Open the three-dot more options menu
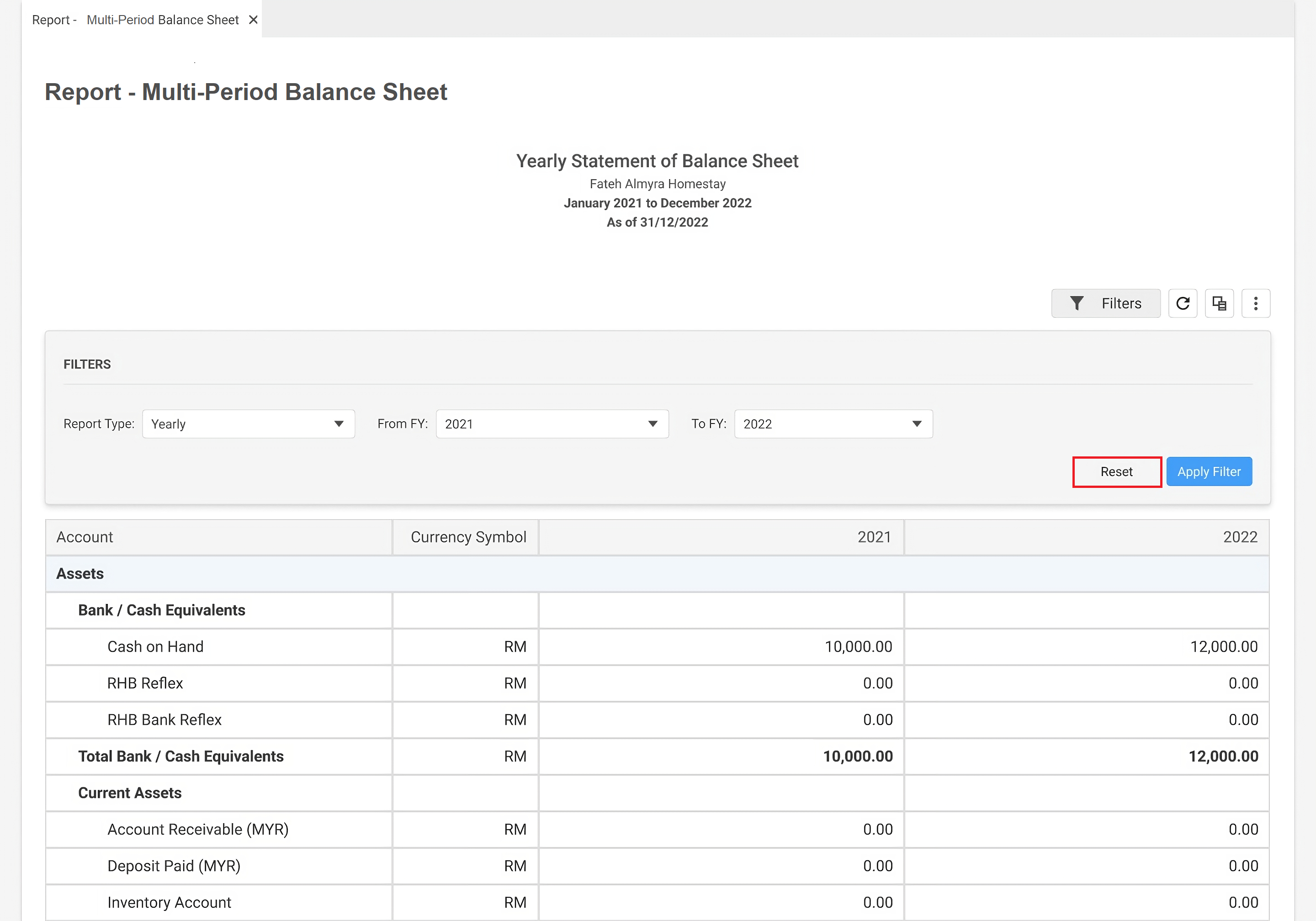This screenshot has height=921, width=1316. click(1255, 303)
